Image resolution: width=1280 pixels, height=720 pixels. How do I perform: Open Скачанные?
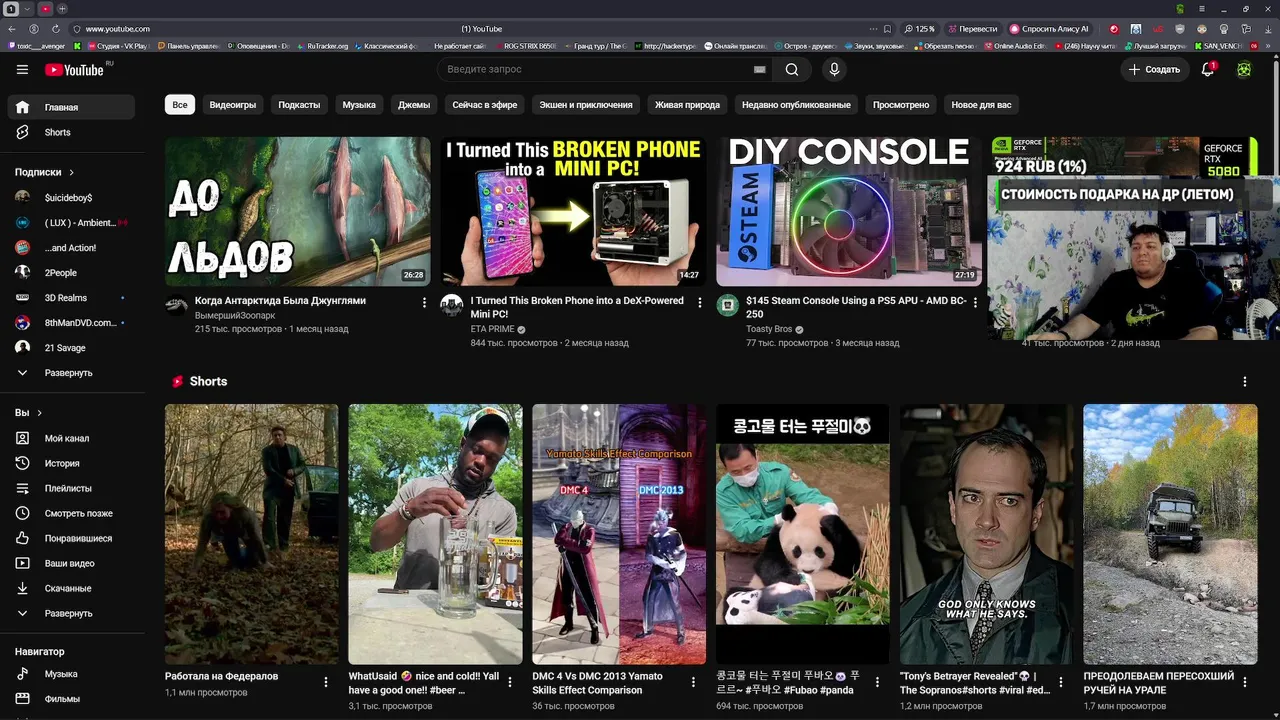click(x=72, y=588)
